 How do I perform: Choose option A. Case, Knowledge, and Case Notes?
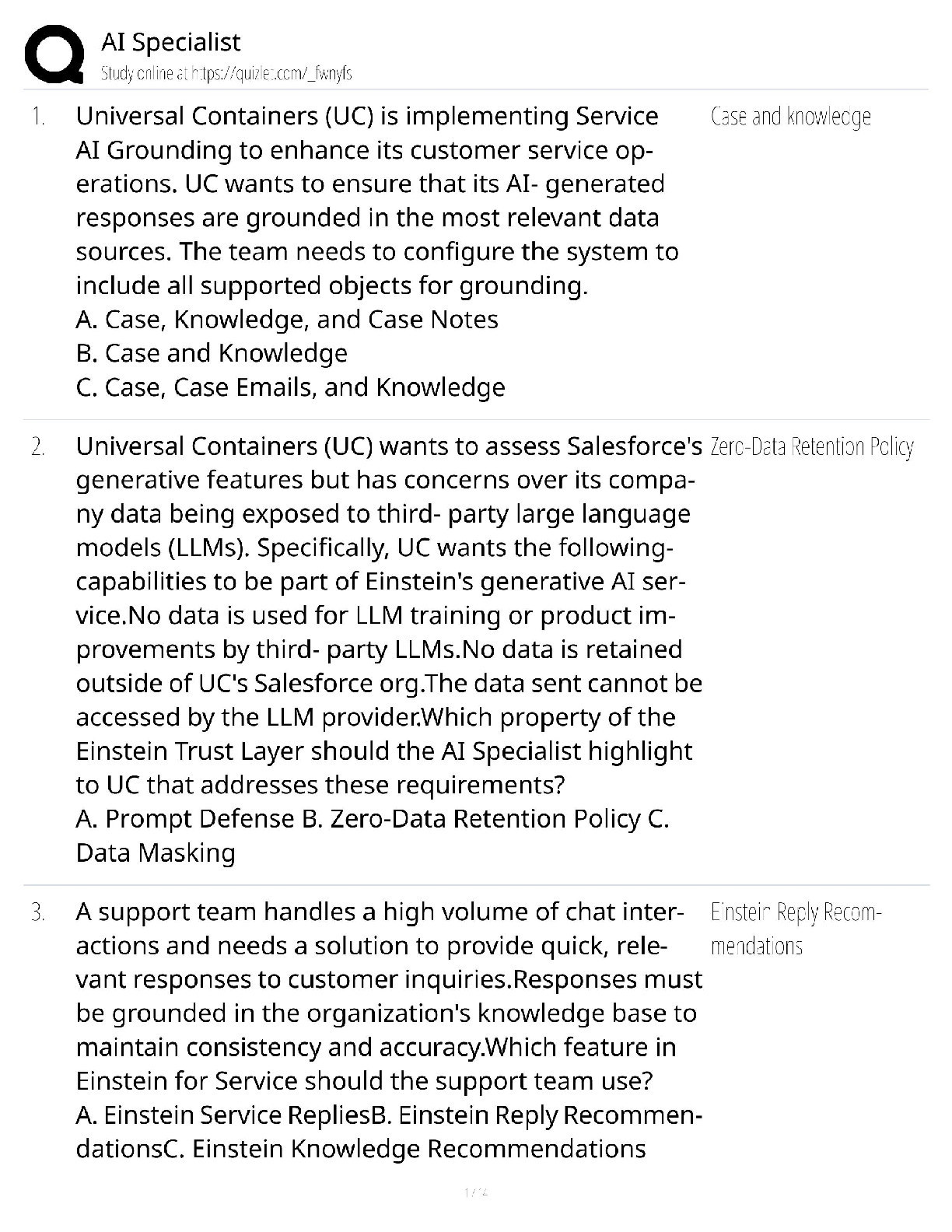coord(287,320)
